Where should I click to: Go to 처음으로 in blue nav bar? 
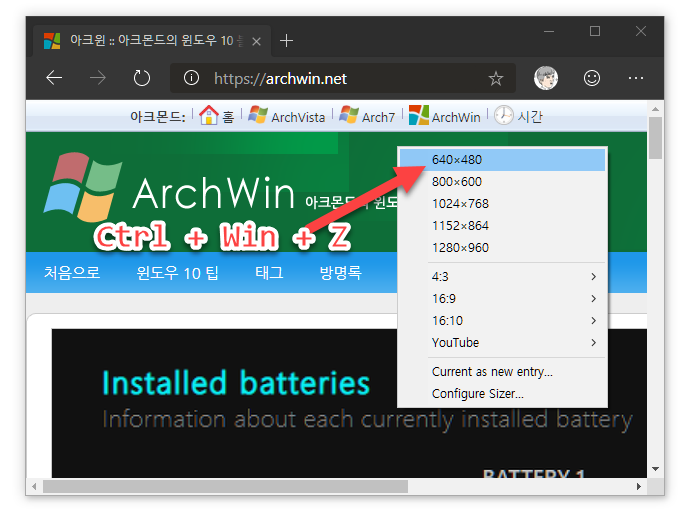pos(72,273)
